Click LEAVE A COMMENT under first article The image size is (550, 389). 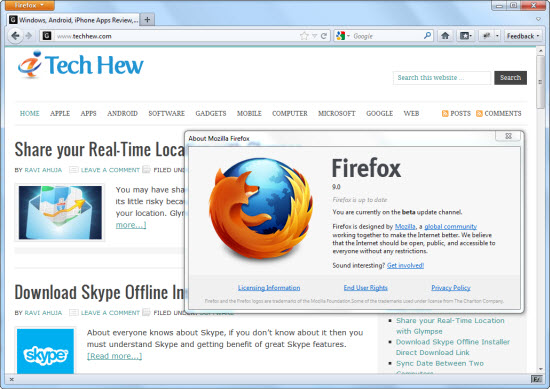pyautogui.click(x=110, y=170)
